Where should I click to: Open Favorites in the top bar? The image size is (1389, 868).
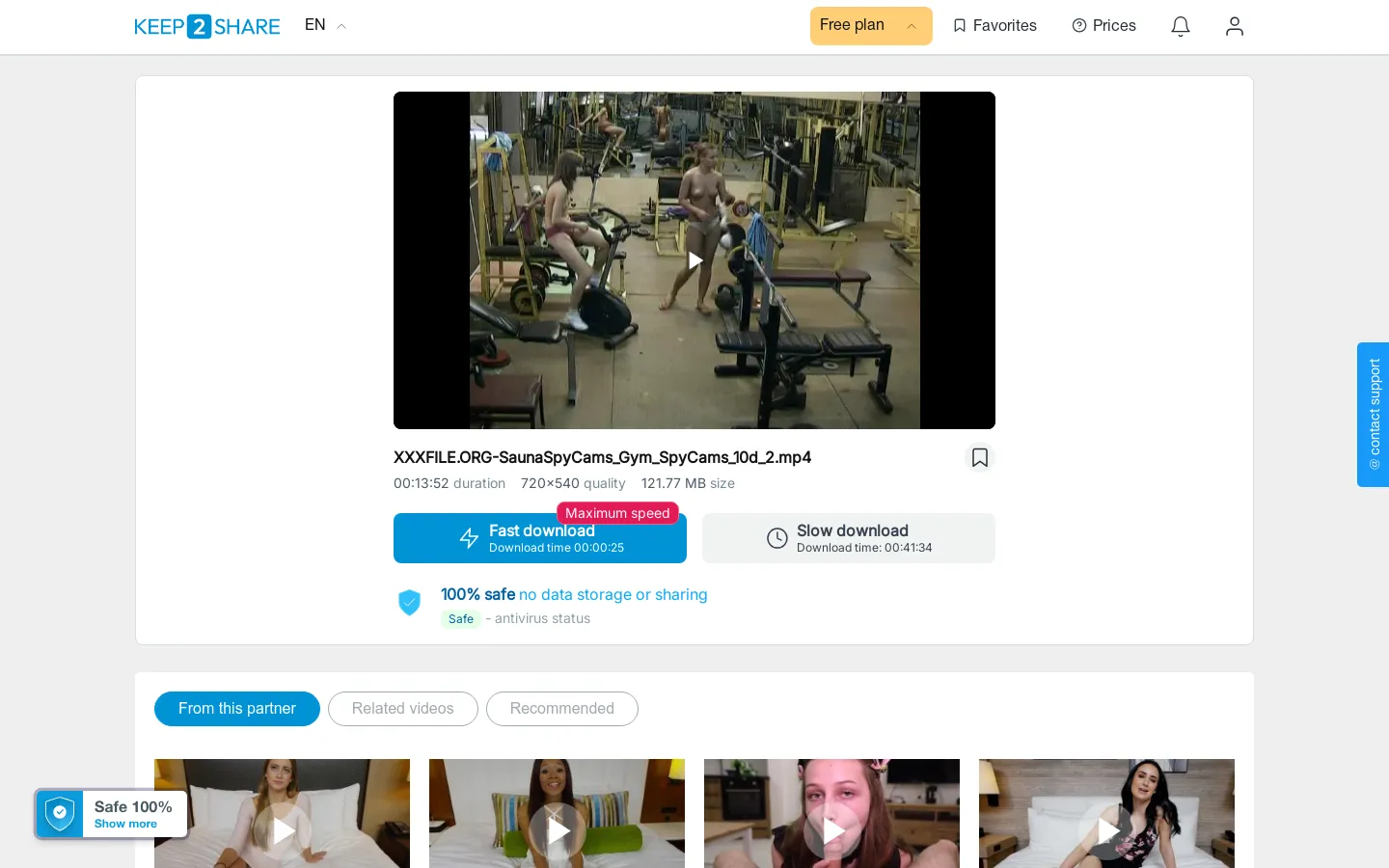click(994, 26)
